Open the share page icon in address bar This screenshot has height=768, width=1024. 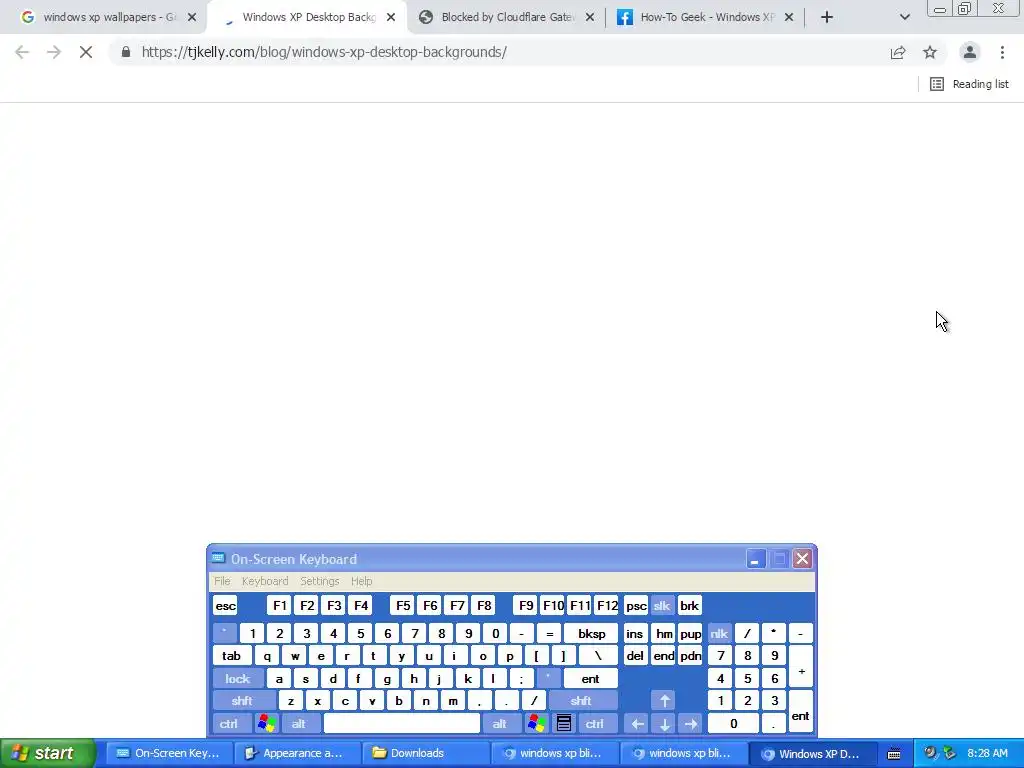[x=898, y=52]
